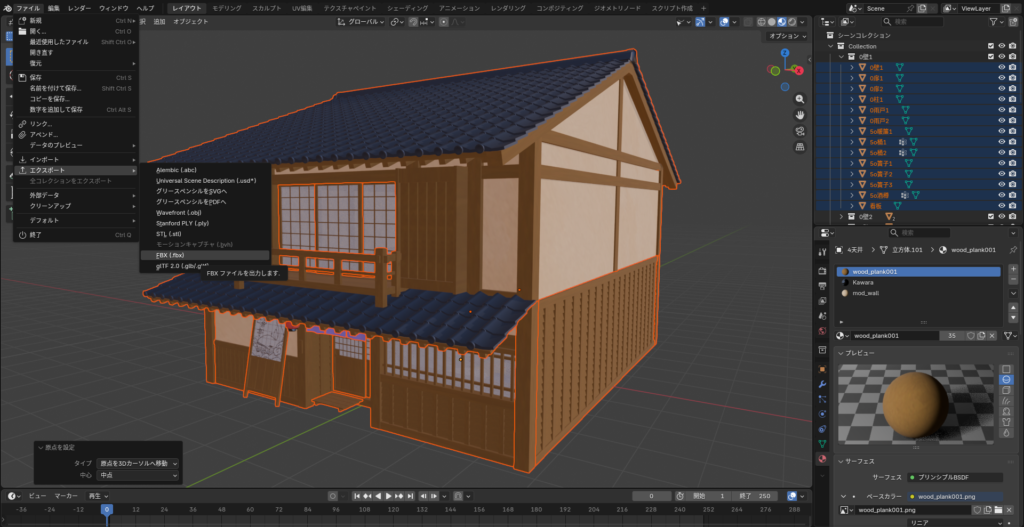Image resolution: width=1024 pixels, height=527 pixels.
Task: Select the sphere preview shape icon
Action: [1007, 380]
